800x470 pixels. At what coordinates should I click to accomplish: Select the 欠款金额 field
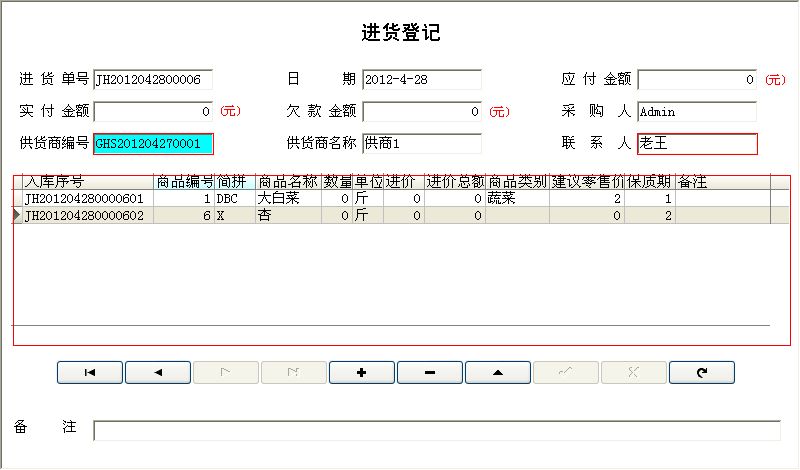pos(421,111)
